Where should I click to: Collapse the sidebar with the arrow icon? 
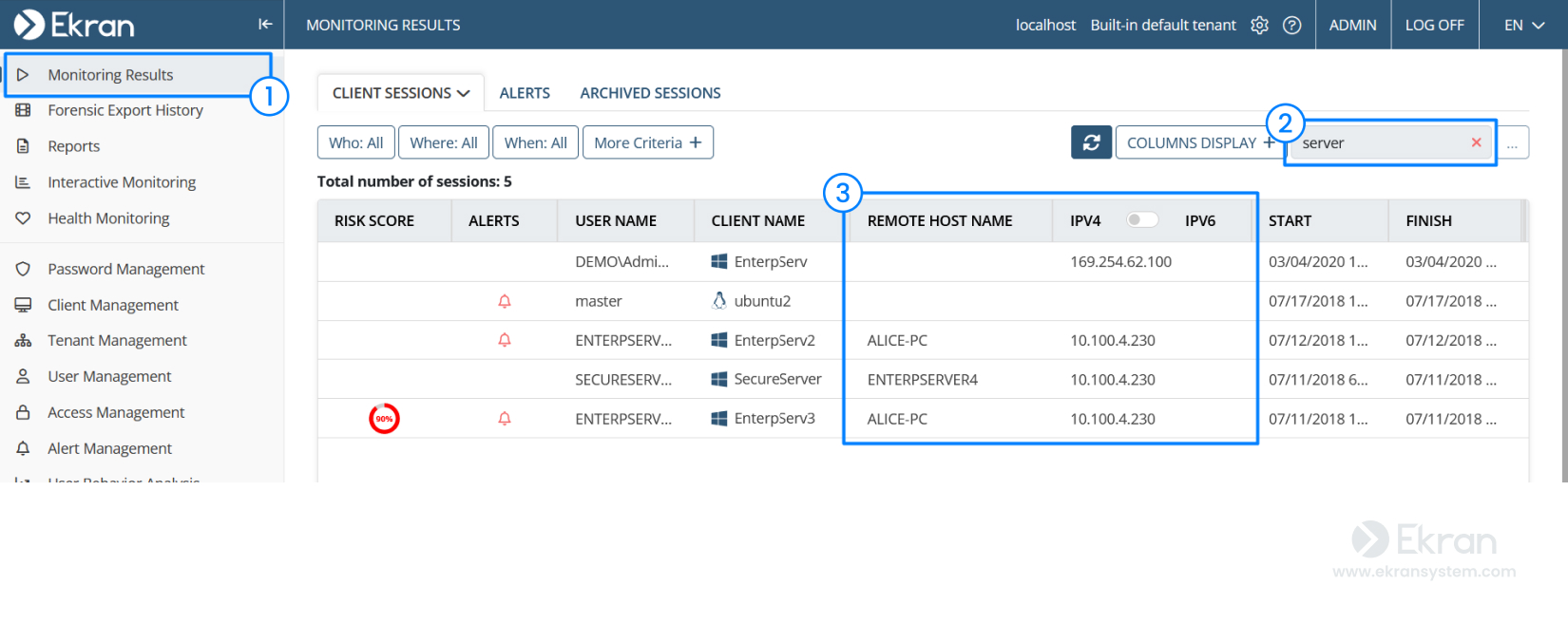[265, 25]
